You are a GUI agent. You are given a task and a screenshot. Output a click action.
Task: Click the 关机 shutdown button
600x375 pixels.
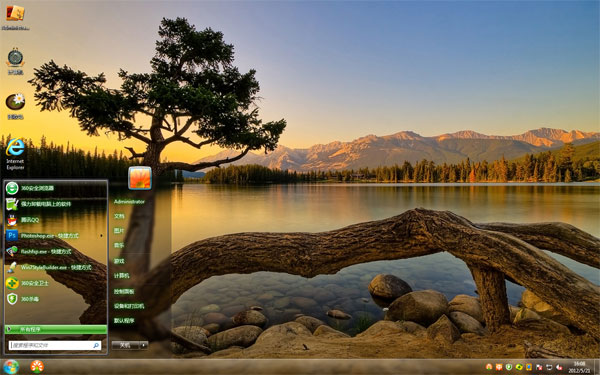point(126,345)
